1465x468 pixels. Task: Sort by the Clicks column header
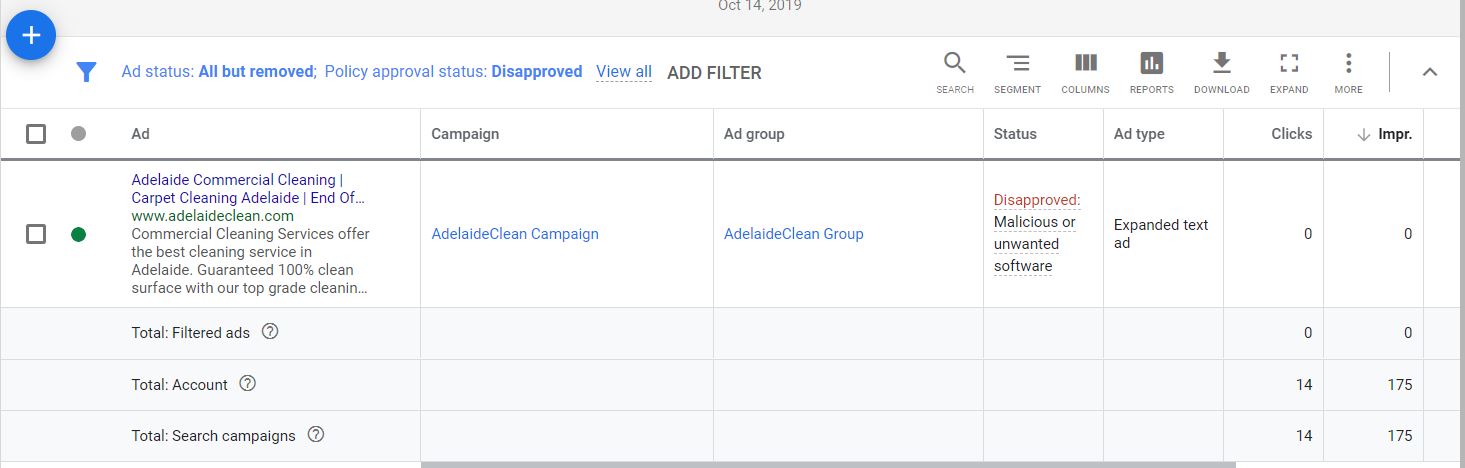(x=1291, y=134)
